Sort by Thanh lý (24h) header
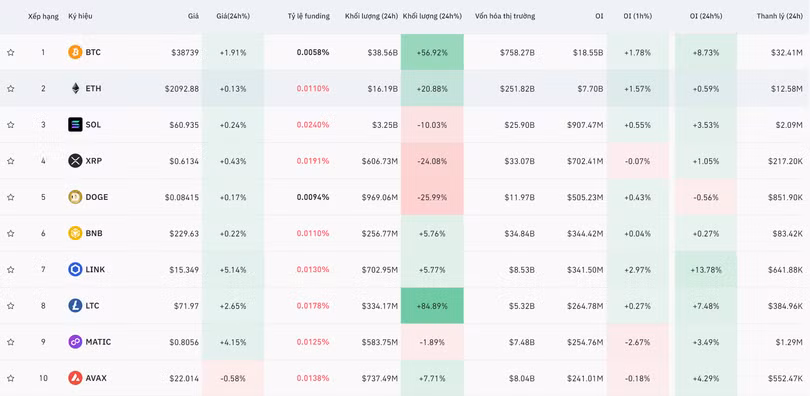 click(x=780, y=16)
